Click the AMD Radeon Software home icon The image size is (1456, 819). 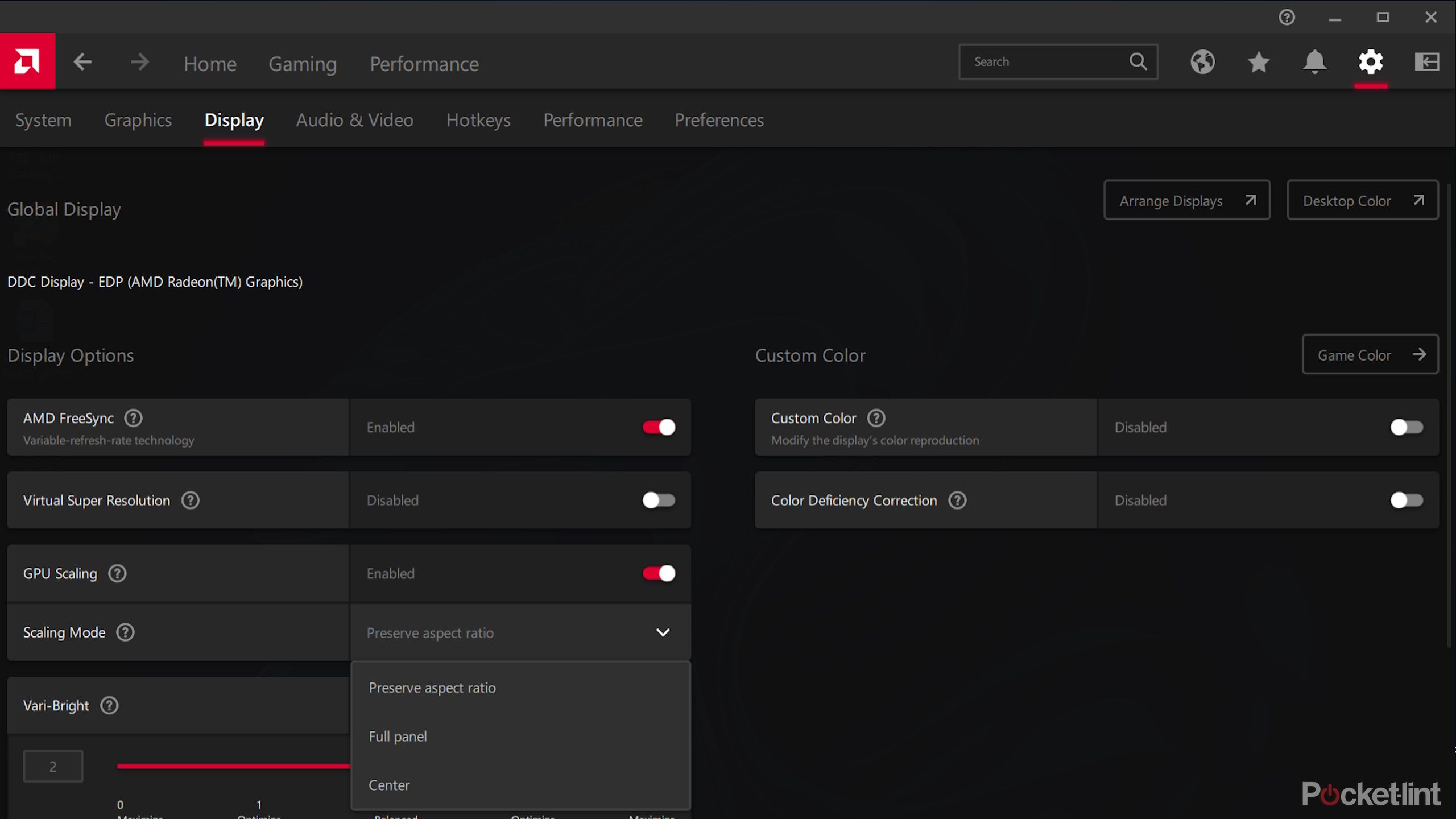(x=27, y=61)
